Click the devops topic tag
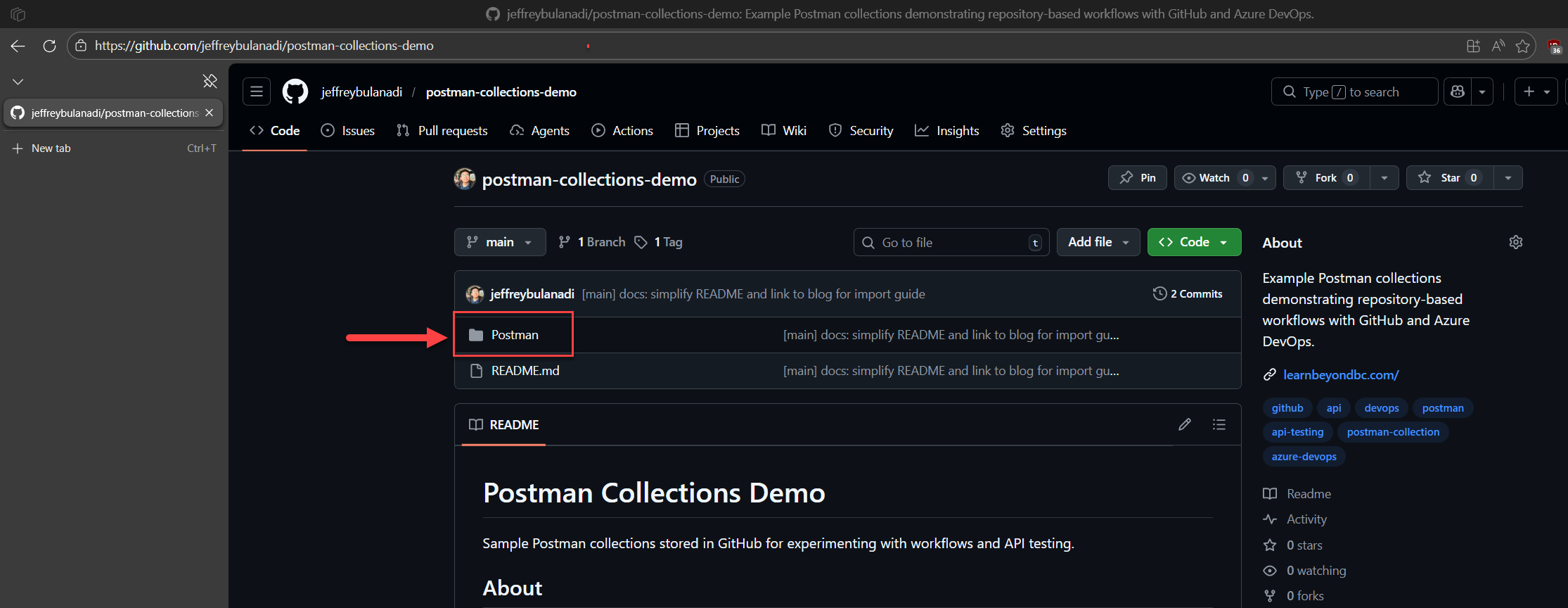 [x=1382, y=408]
